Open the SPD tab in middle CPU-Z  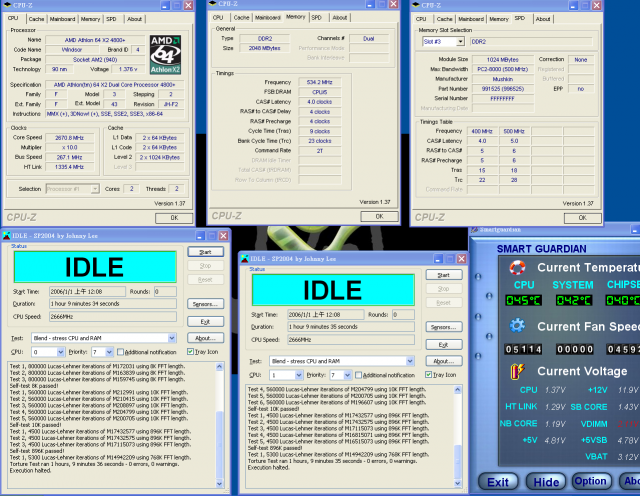pyautogui.click(x=317, y=18)
